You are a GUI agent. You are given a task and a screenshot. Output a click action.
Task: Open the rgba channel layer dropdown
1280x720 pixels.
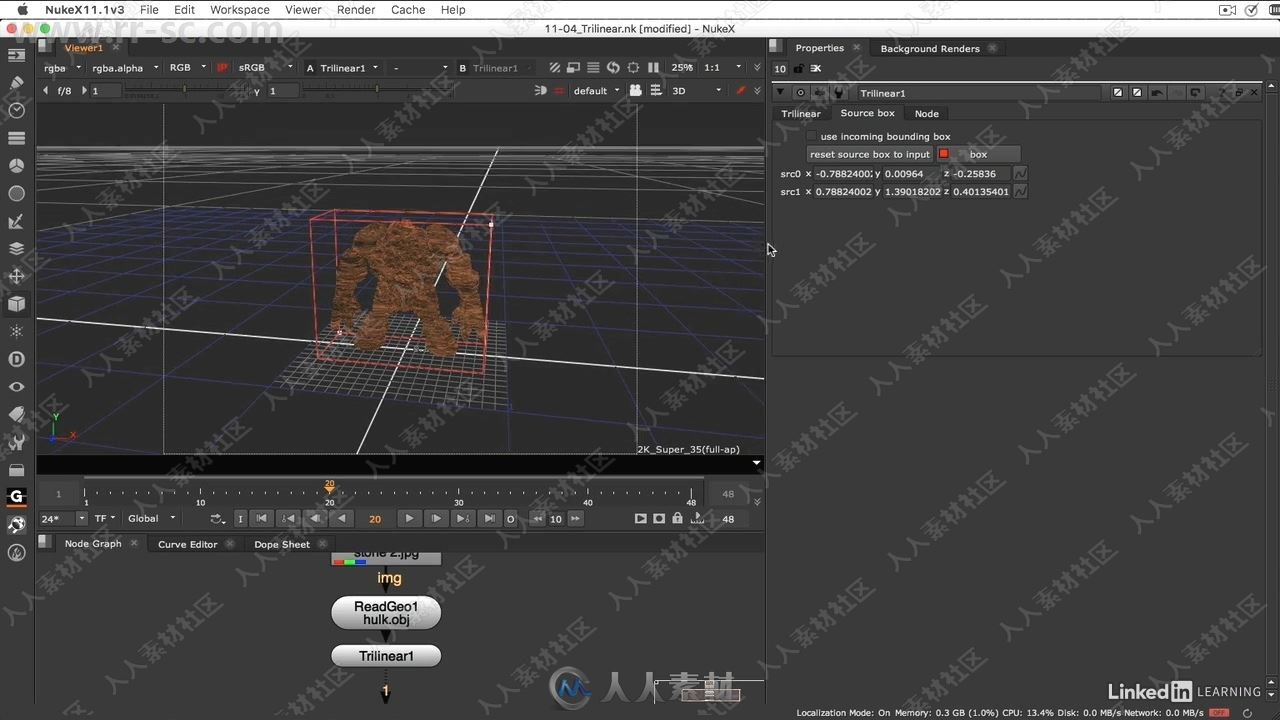pos(62,68)
